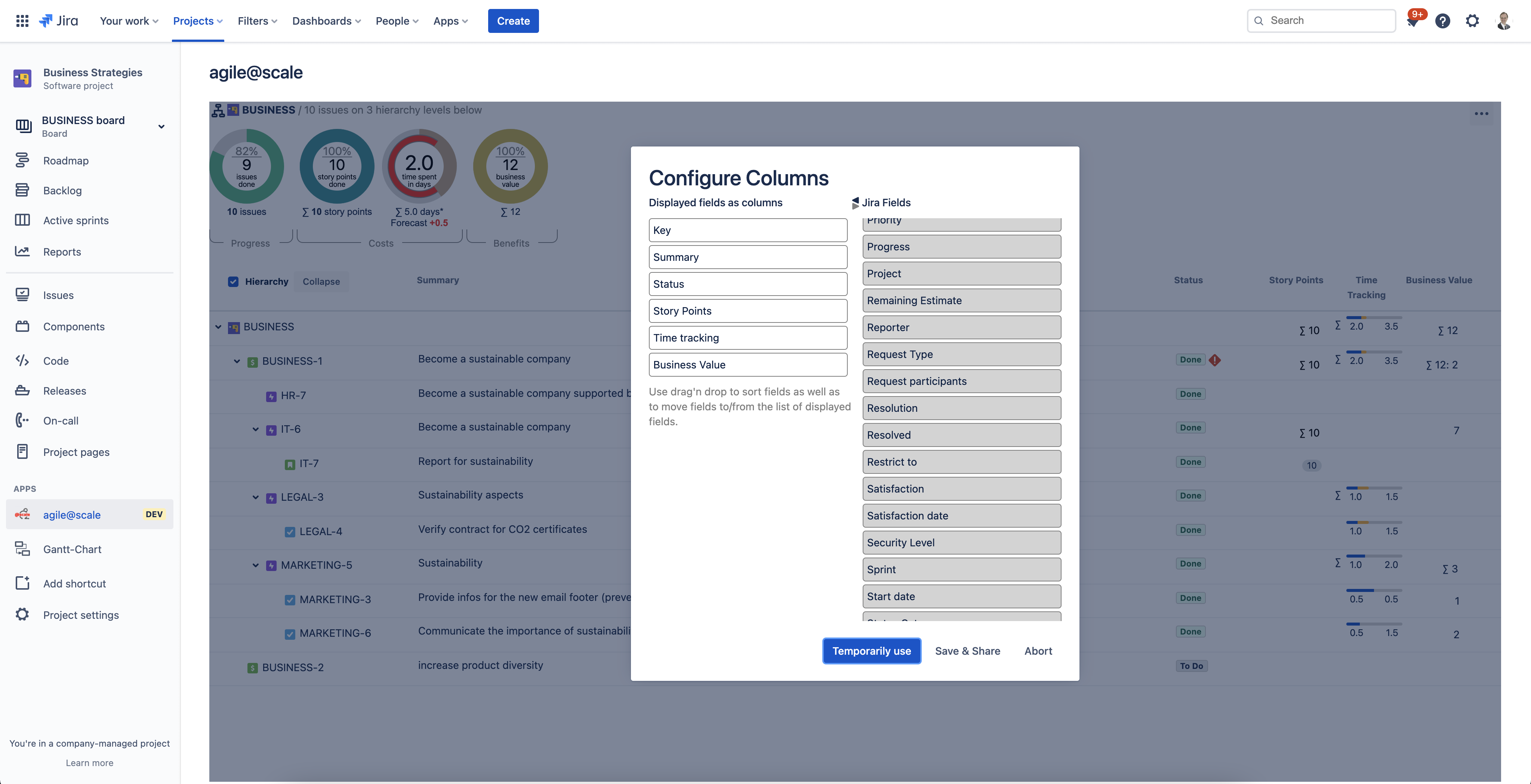Image resolution: width=1531 pixels, height=784 pixels.
Task: Click the Roadmap sidebar icon
Action: (22, 160)
